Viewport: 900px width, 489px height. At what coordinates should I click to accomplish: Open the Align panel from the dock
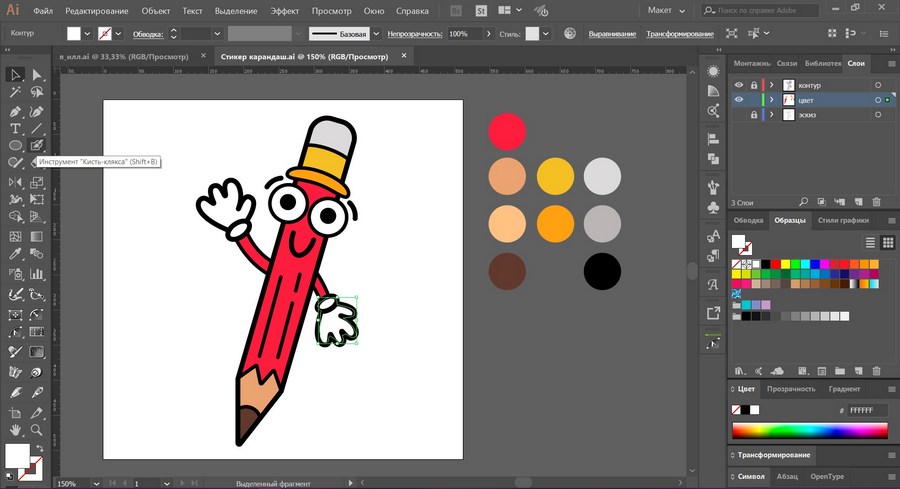click(713, 139)
